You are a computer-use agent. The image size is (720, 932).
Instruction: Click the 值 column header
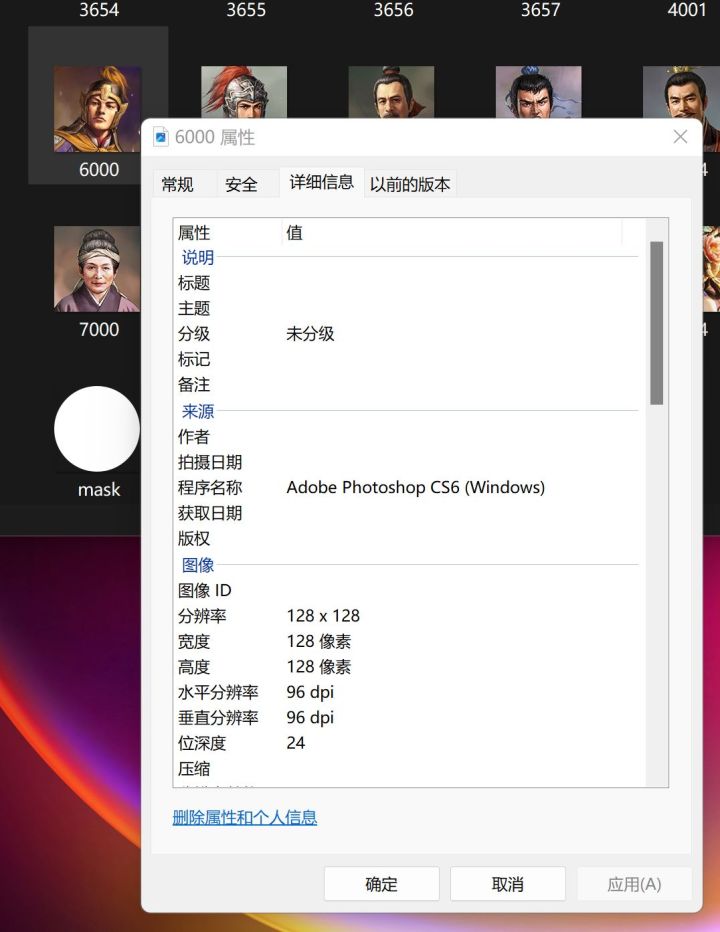pos(452,232)
